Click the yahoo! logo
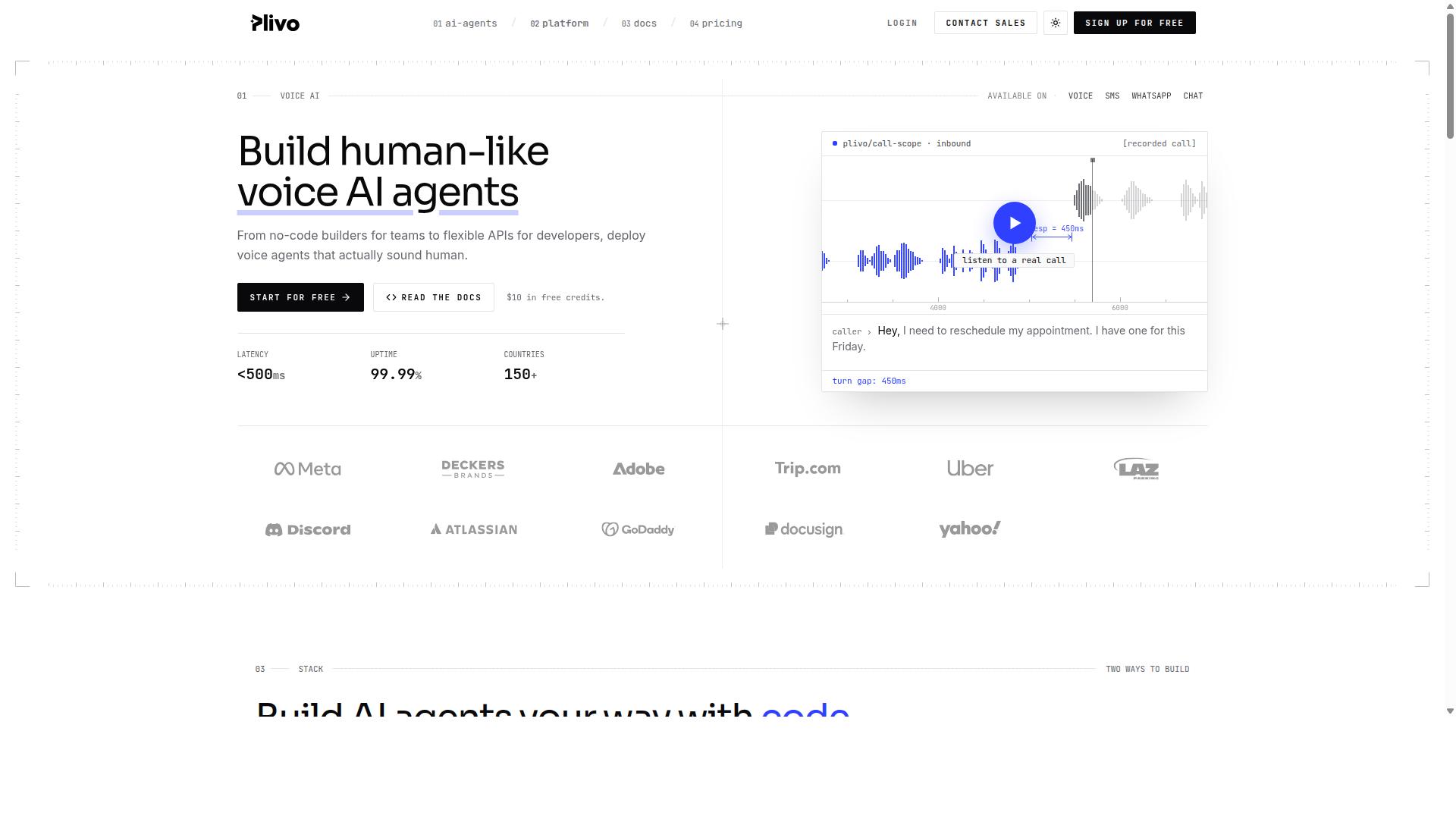Screen dimensions: 1456x819 (970, 529)
